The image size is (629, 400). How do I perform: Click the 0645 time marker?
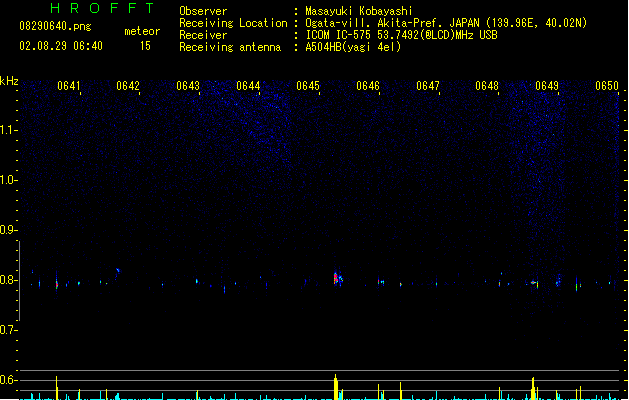pyautogui.click(x=308, y=86)
